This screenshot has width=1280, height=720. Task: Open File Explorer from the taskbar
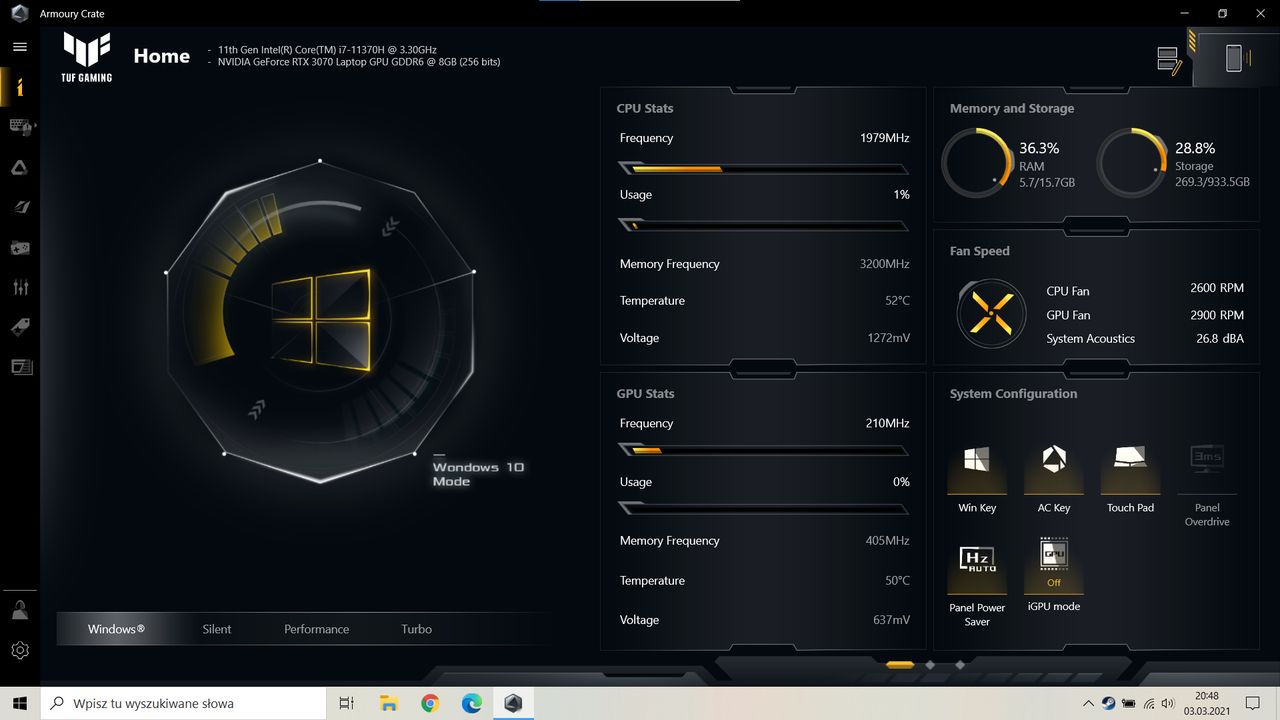tap(388, 703)
